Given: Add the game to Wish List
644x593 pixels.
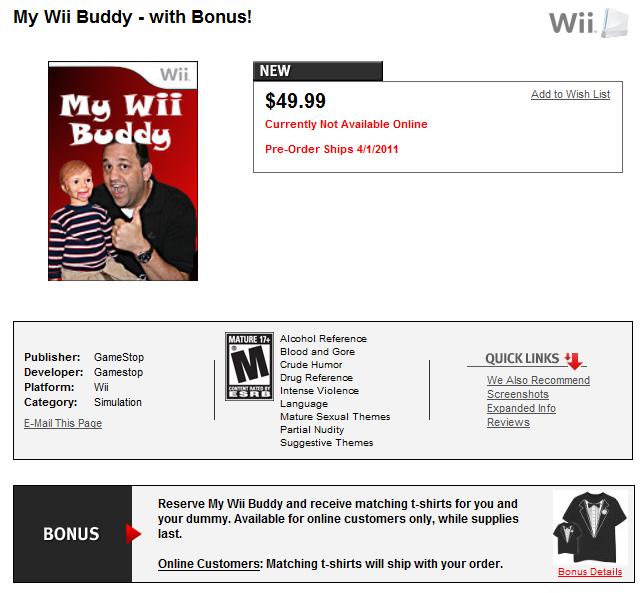Looking at the screenshot, I should (x=570, y=94).
